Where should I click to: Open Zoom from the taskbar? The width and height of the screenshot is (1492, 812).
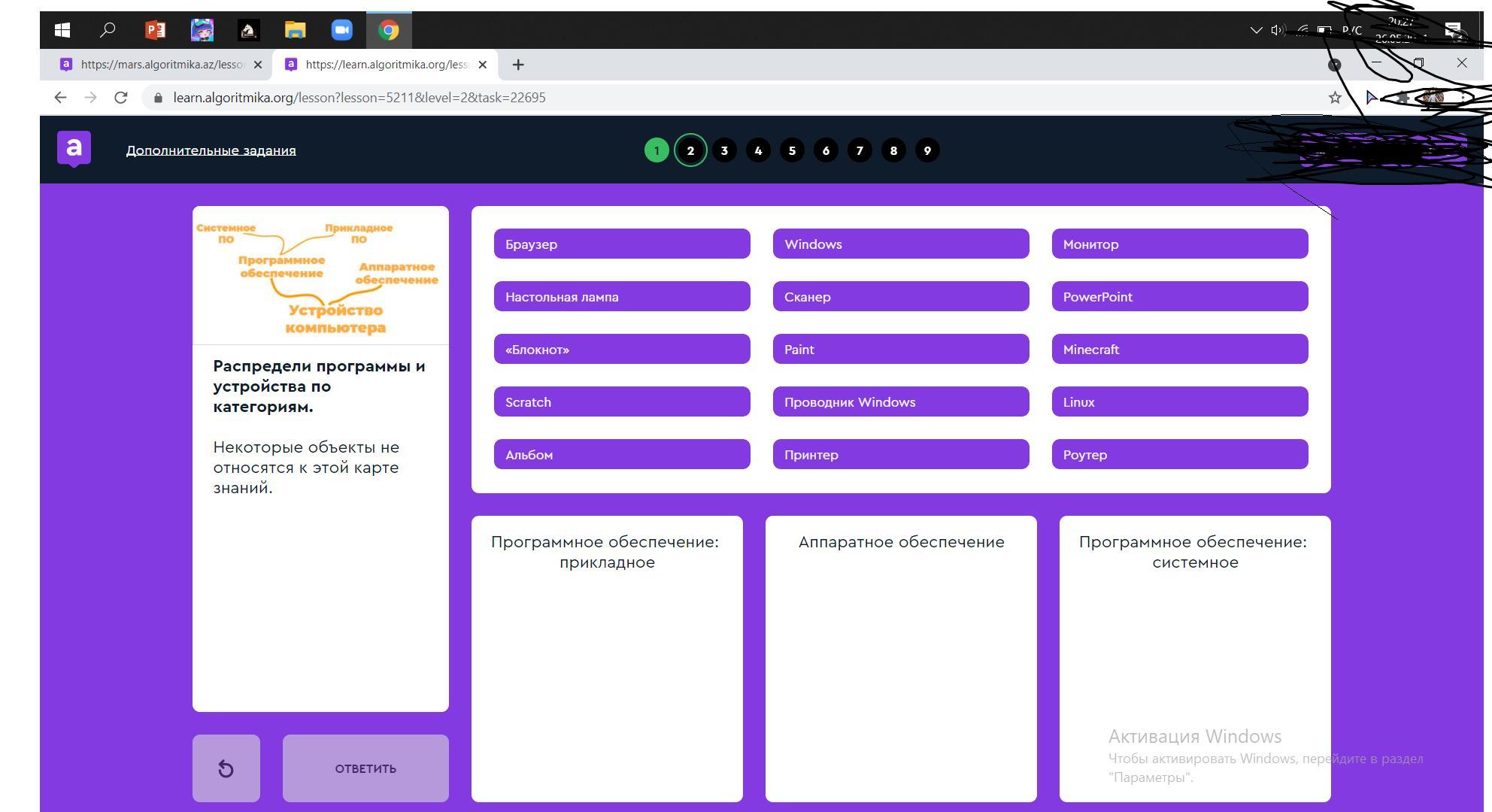[x=342, y=30]
